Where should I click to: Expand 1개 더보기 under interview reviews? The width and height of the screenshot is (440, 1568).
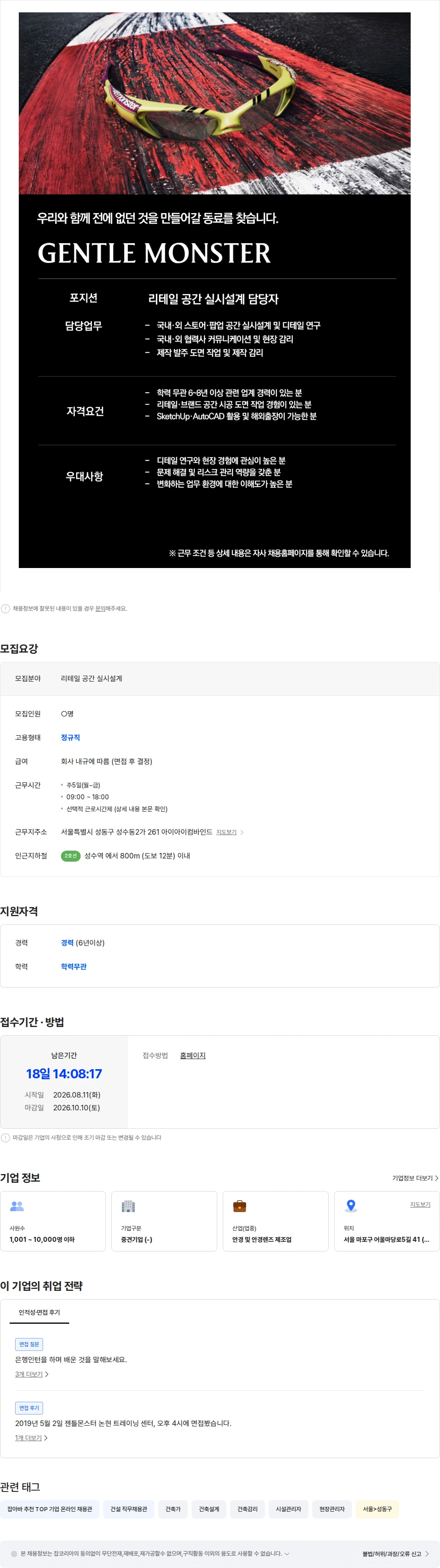point(32,1438)
